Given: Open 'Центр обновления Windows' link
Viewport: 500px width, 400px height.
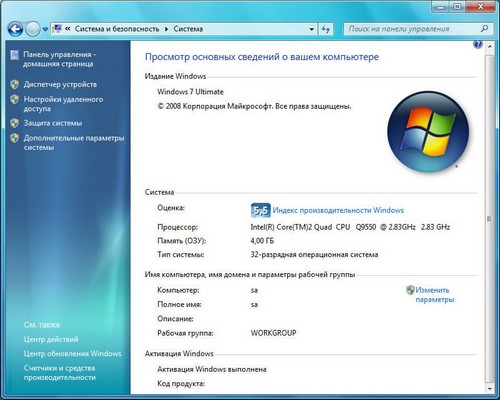Looking at the screenshot, I should [72, 354].
